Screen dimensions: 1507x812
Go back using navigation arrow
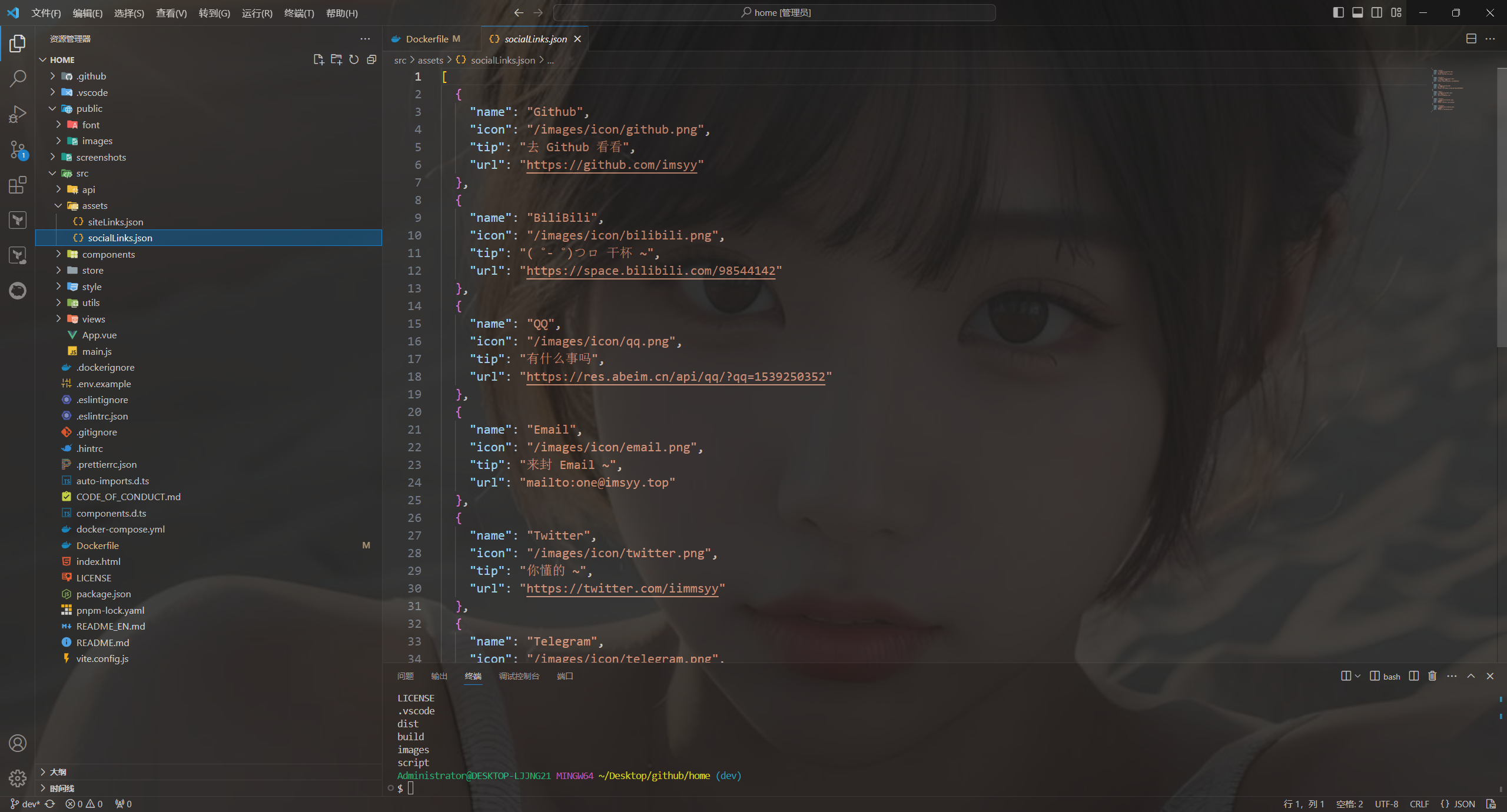point(519,12)
